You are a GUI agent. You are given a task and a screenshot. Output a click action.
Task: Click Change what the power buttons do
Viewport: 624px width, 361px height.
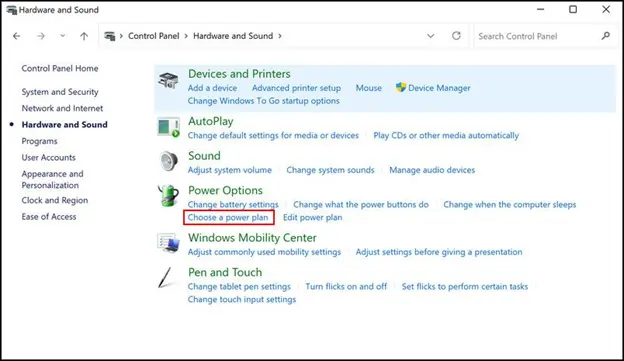[361, 205]
